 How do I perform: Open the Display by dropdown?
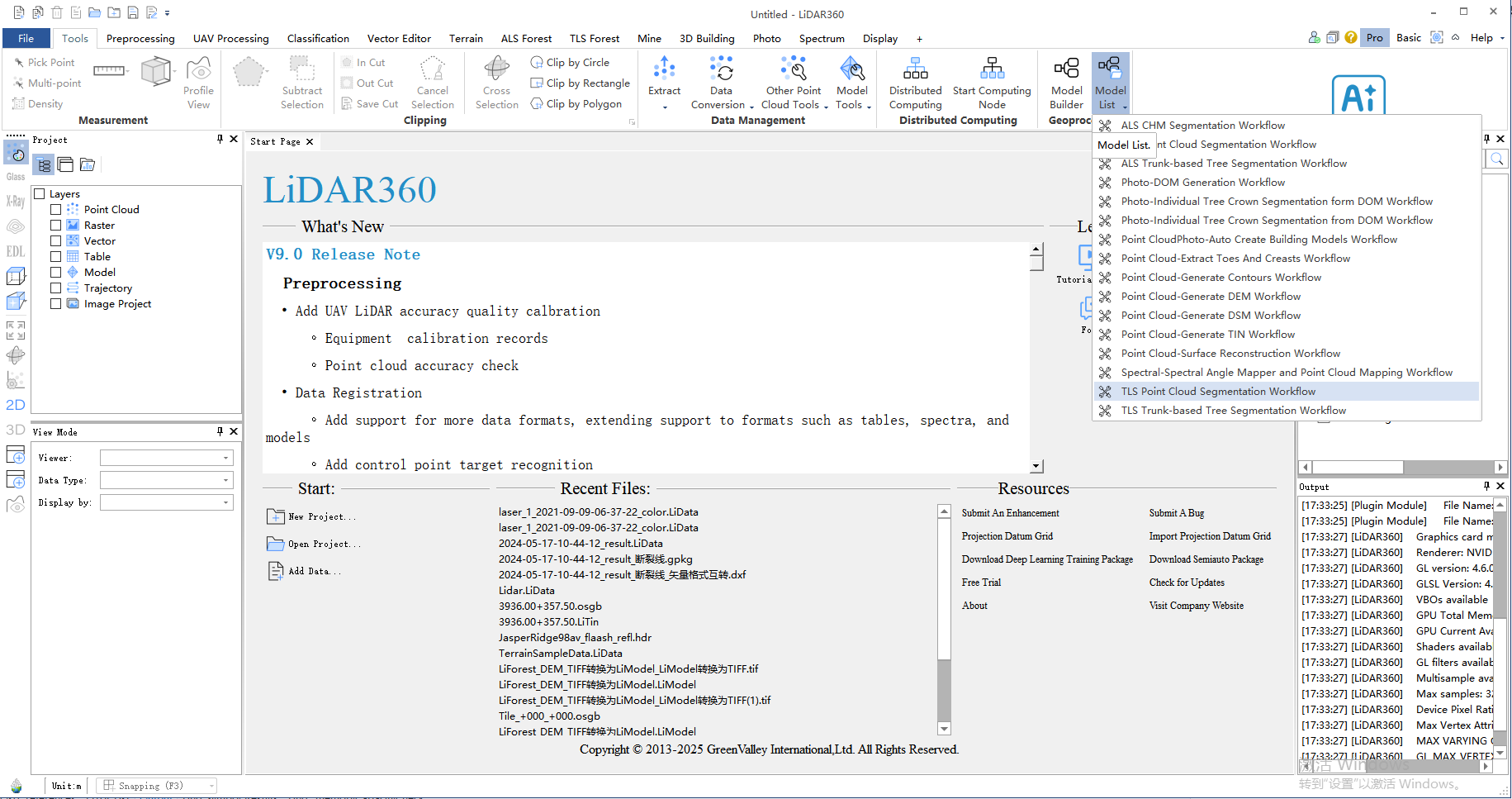166,502
